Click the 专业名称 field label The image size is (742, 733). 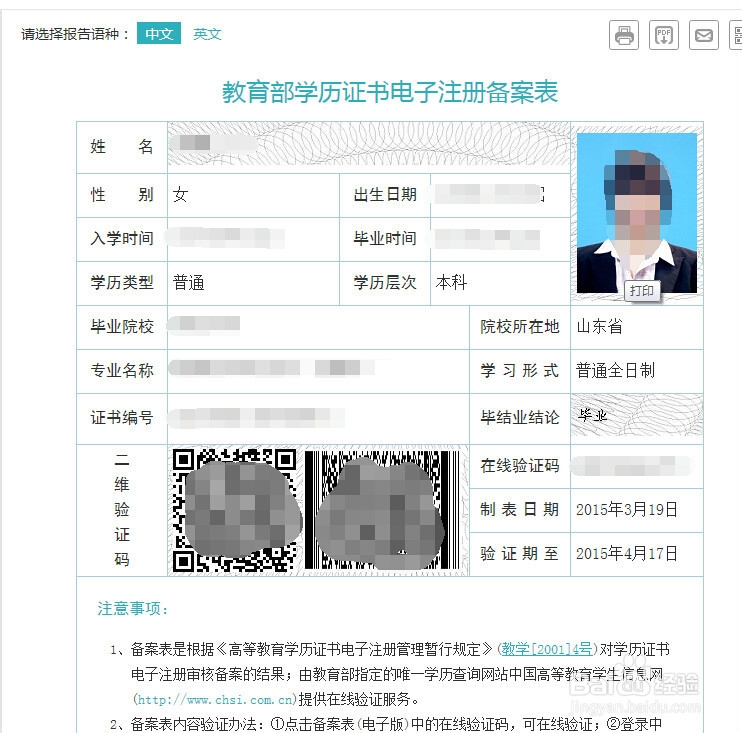[122, 370]
